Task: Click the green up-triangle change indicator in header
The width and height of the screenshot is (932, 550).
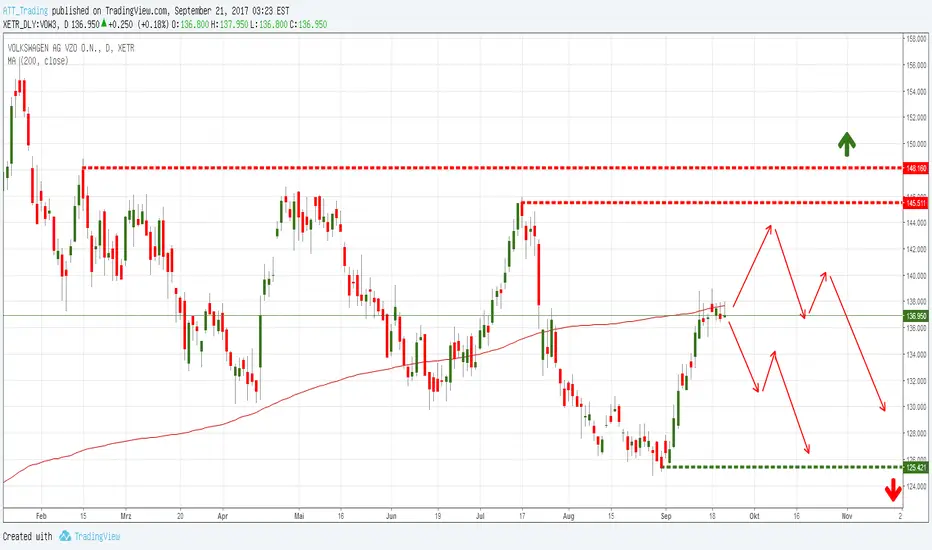Action: click(x=104, y=23)
